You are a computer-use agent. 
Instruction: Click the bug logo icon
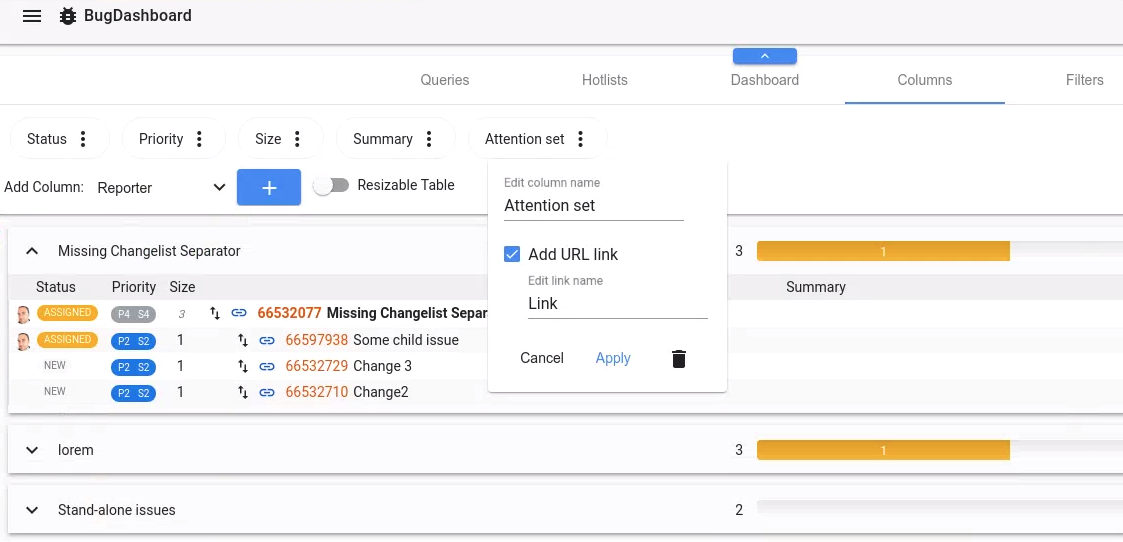[68, 16]
